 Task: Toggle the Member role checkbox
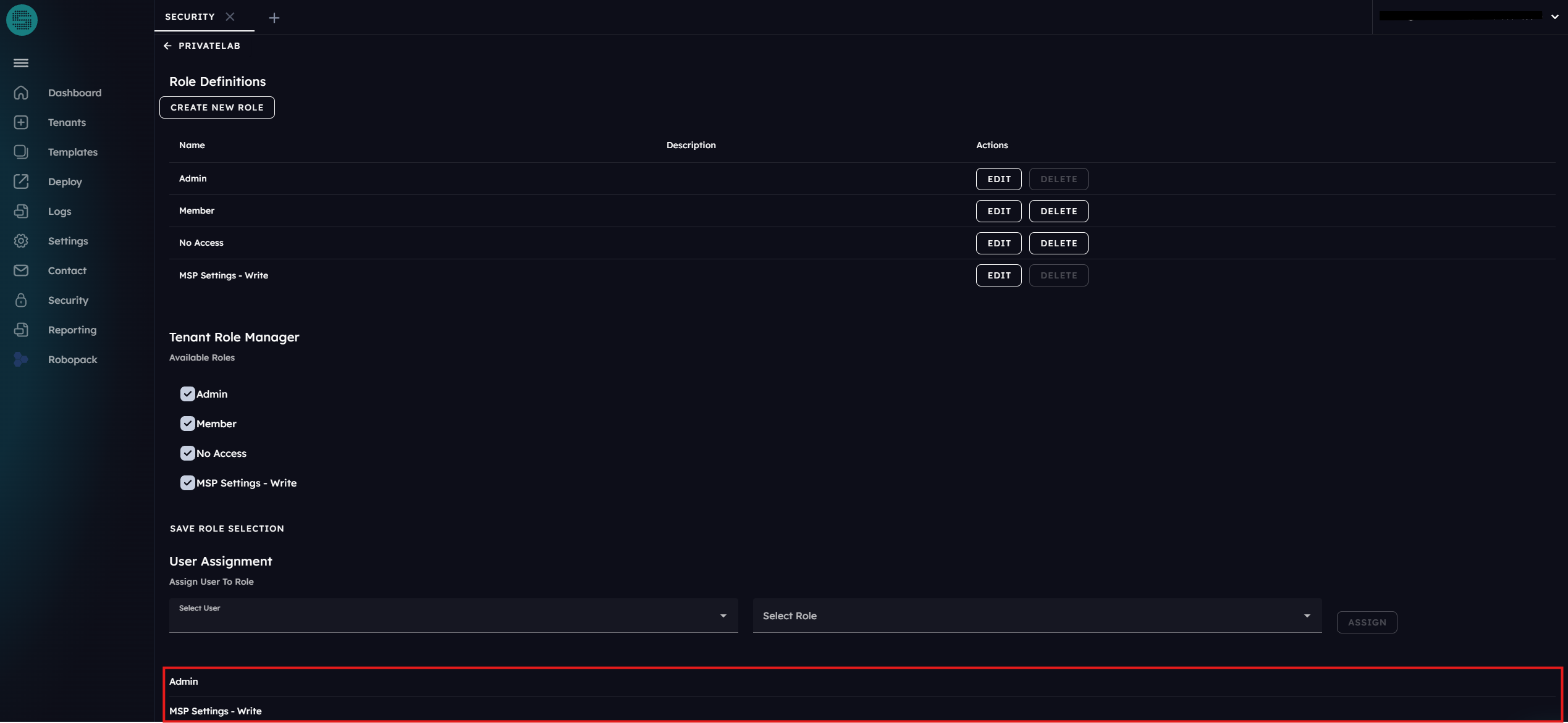(x=187, y=424)
